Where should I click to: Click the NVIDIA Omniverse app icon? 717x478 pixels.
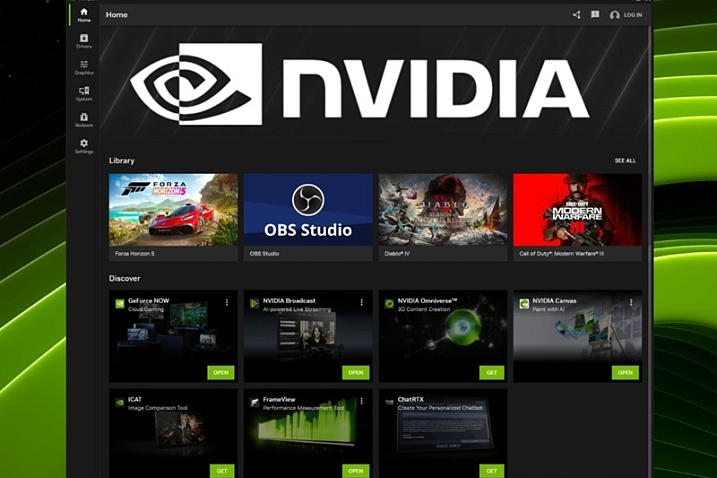(x=389, y=303)
